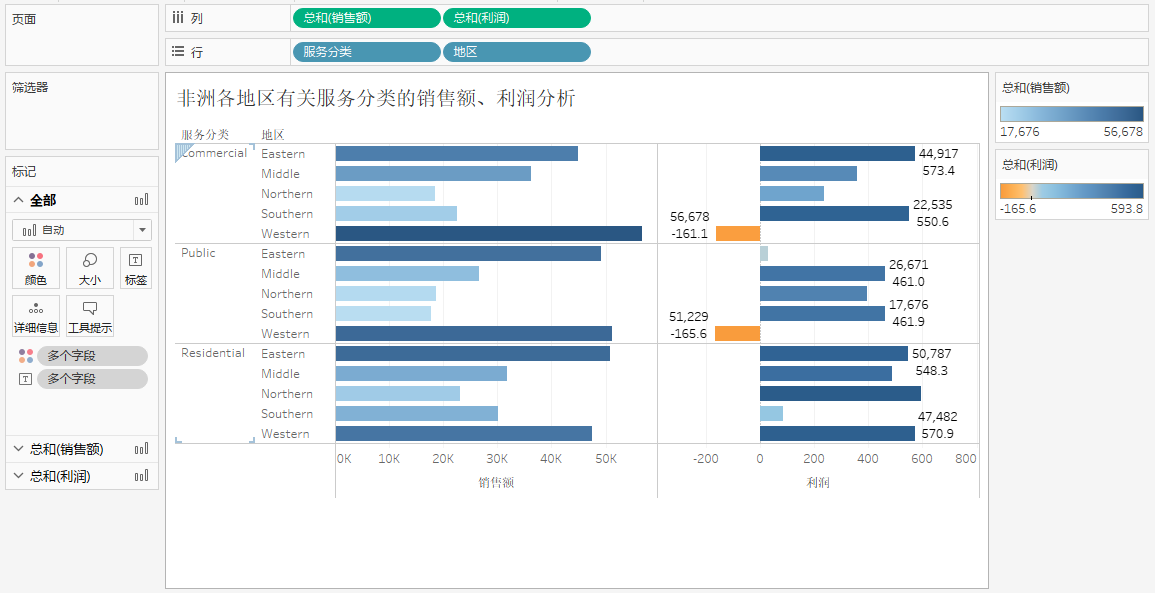The height and width of the screenshot is (593, 1155).
Task: Click the color icon beside first 多个字段 pill
Action: (26, 356)
